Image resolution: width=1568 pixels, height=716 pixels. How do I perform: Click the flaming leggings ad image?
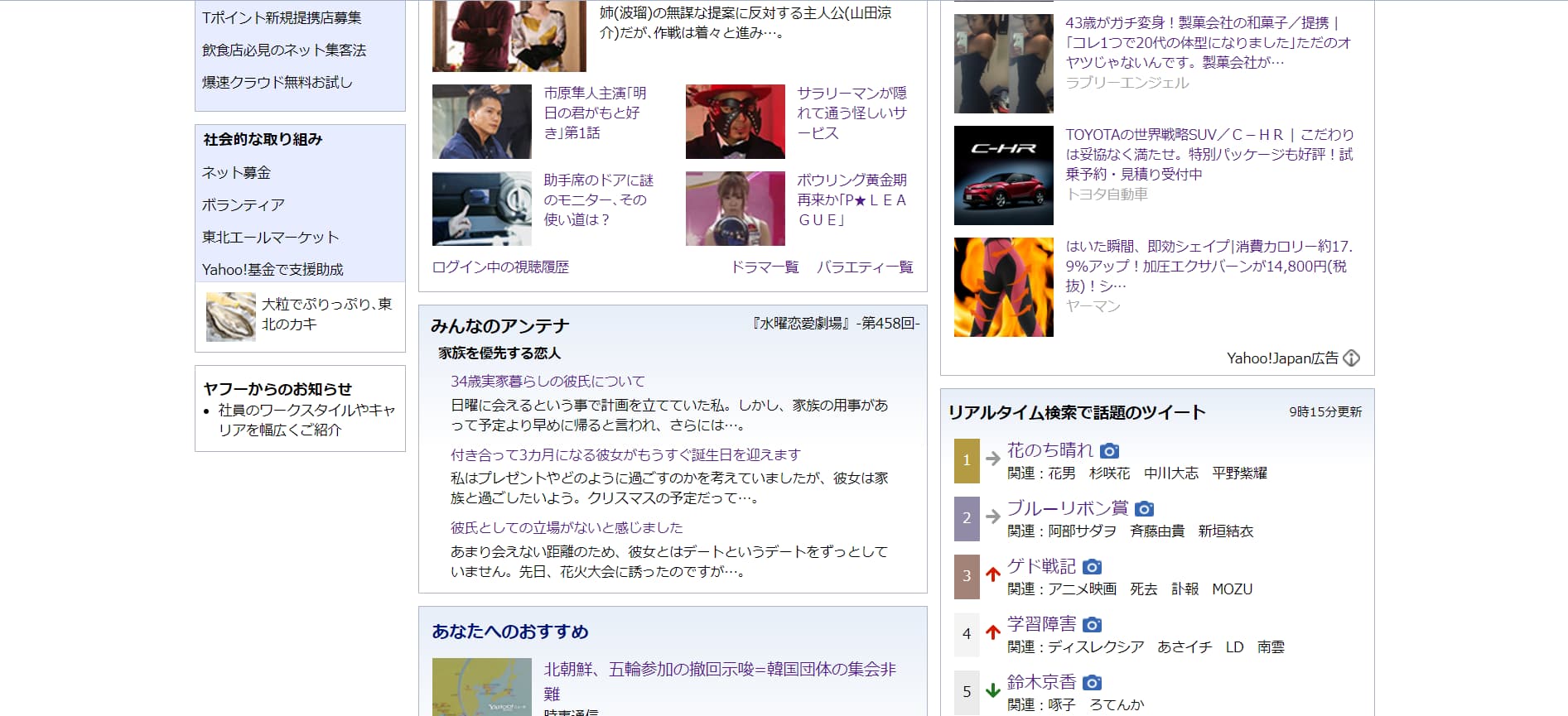click(x=1004, y=287)
